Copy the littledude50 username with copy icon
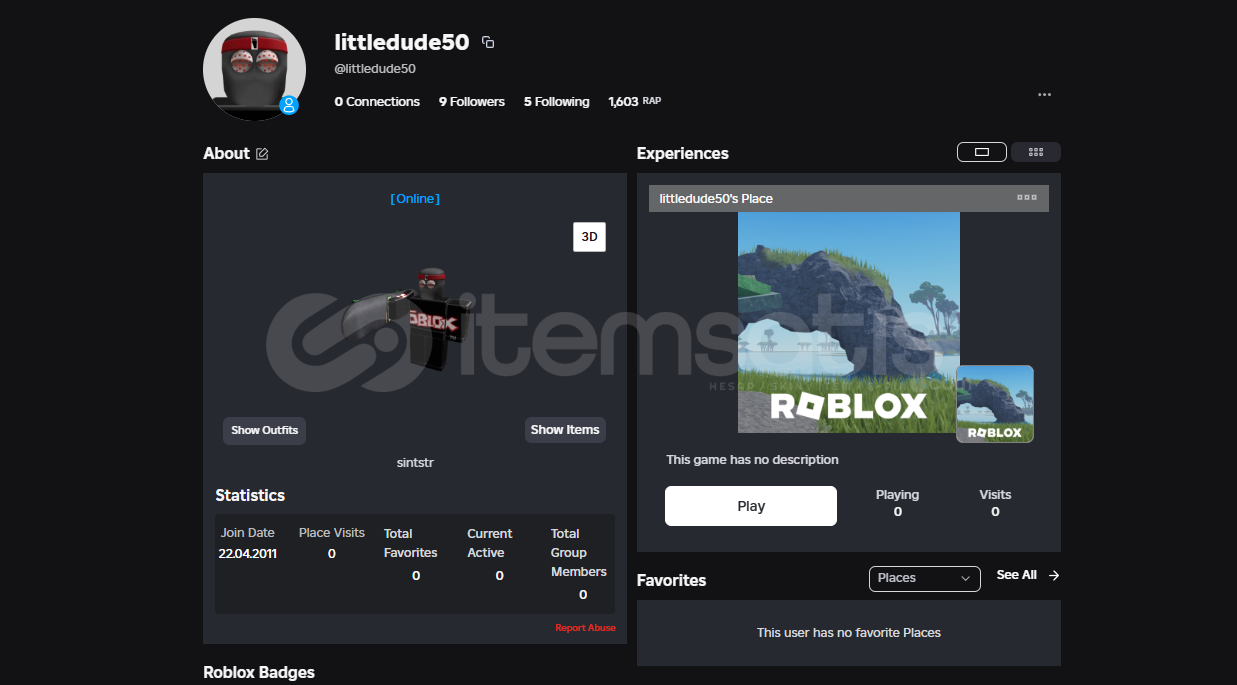This screenshot has height=685, width=1237. 488,42
